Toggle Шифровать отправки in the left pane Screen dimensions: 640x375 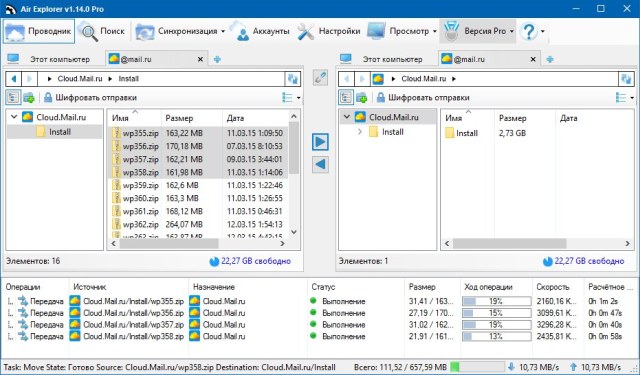90,98
